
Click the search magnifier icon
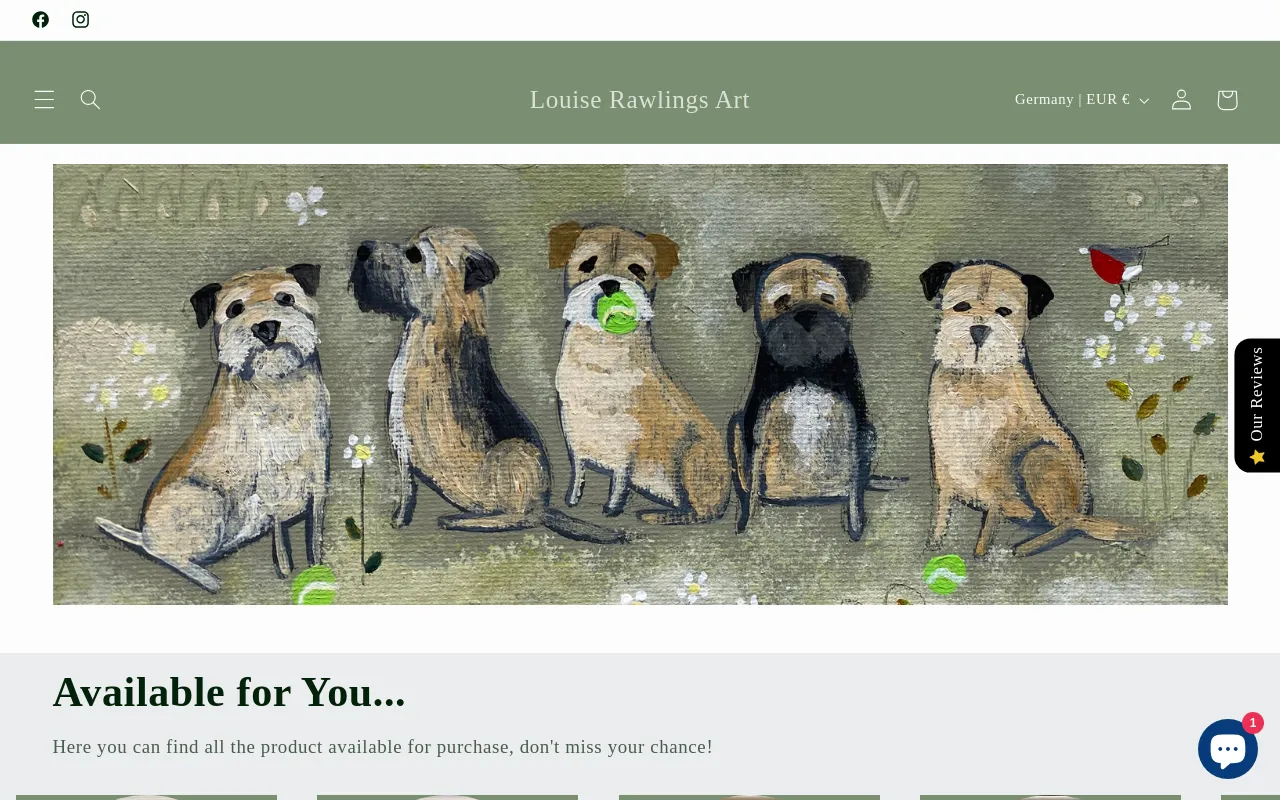pyautogui.click(x=90, y=99)
